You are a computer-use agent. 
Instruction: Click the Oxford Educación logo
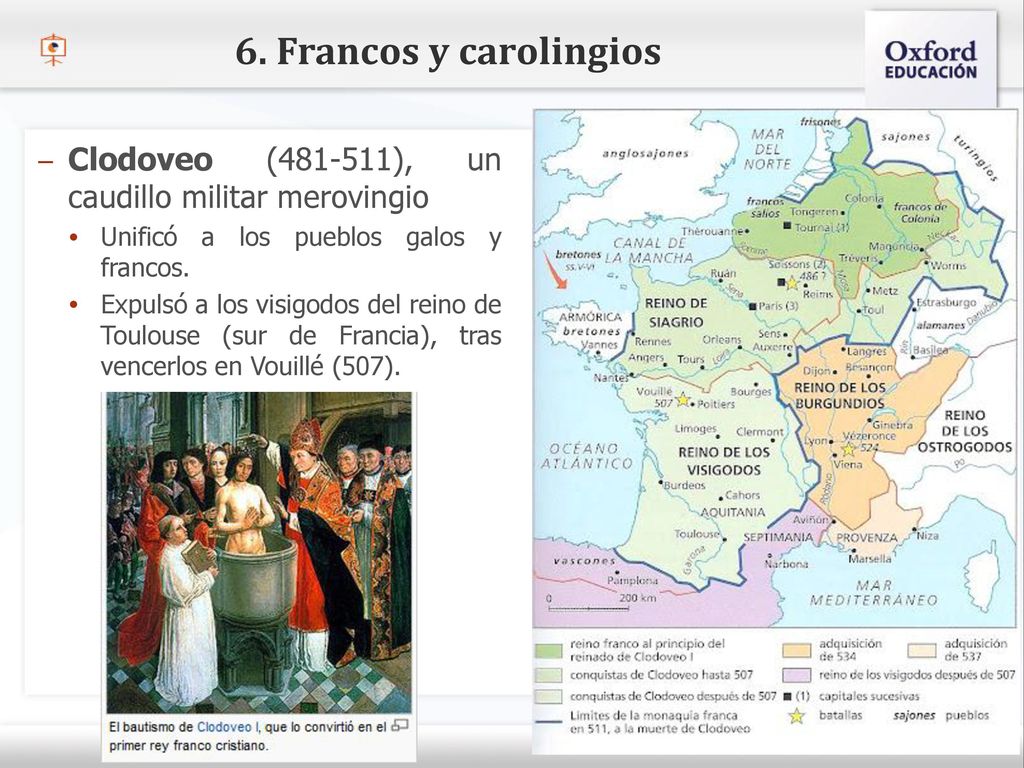pos(931,59)
